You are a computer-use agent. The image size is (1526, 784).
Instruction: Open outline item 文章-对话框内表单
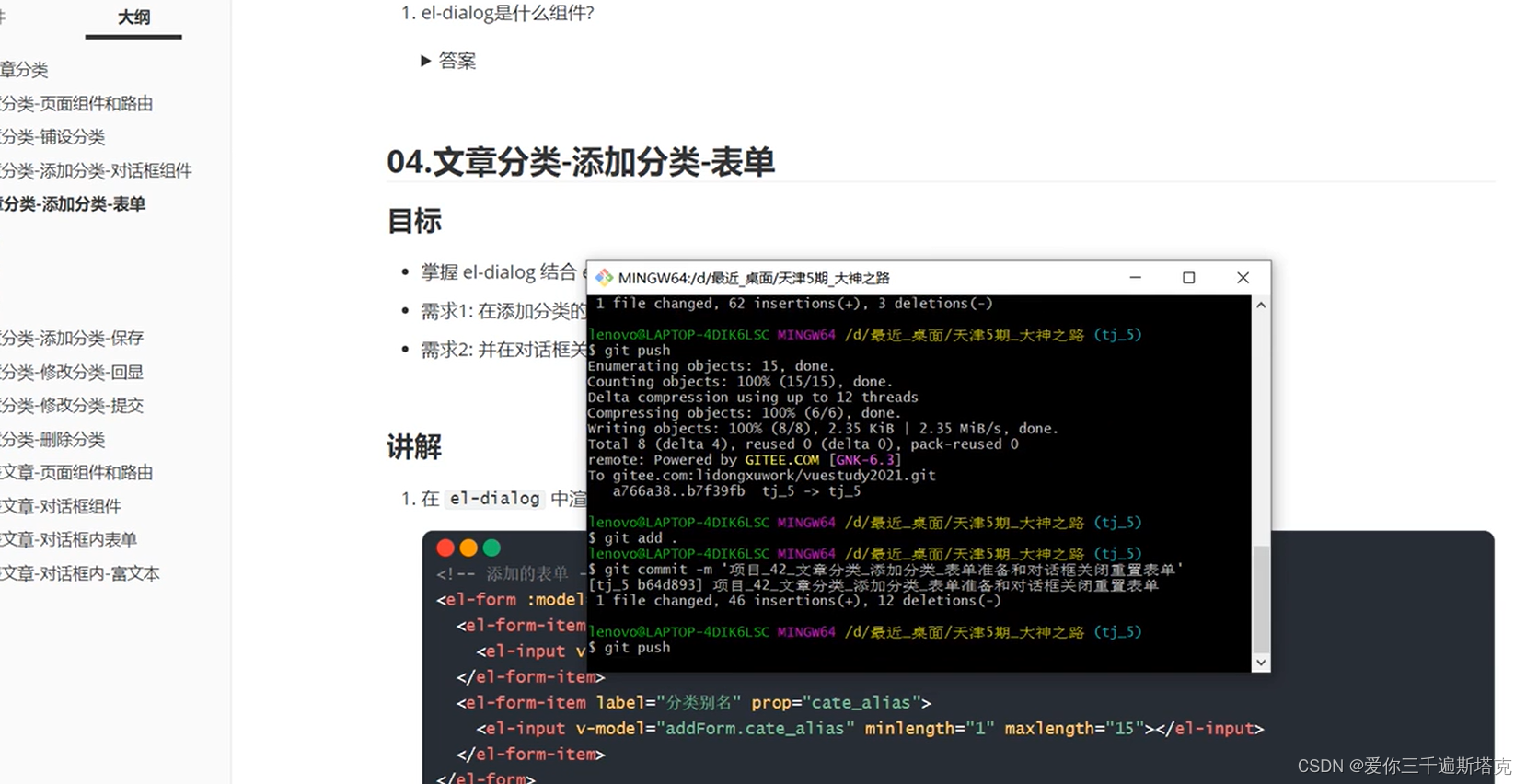(69, 539)
